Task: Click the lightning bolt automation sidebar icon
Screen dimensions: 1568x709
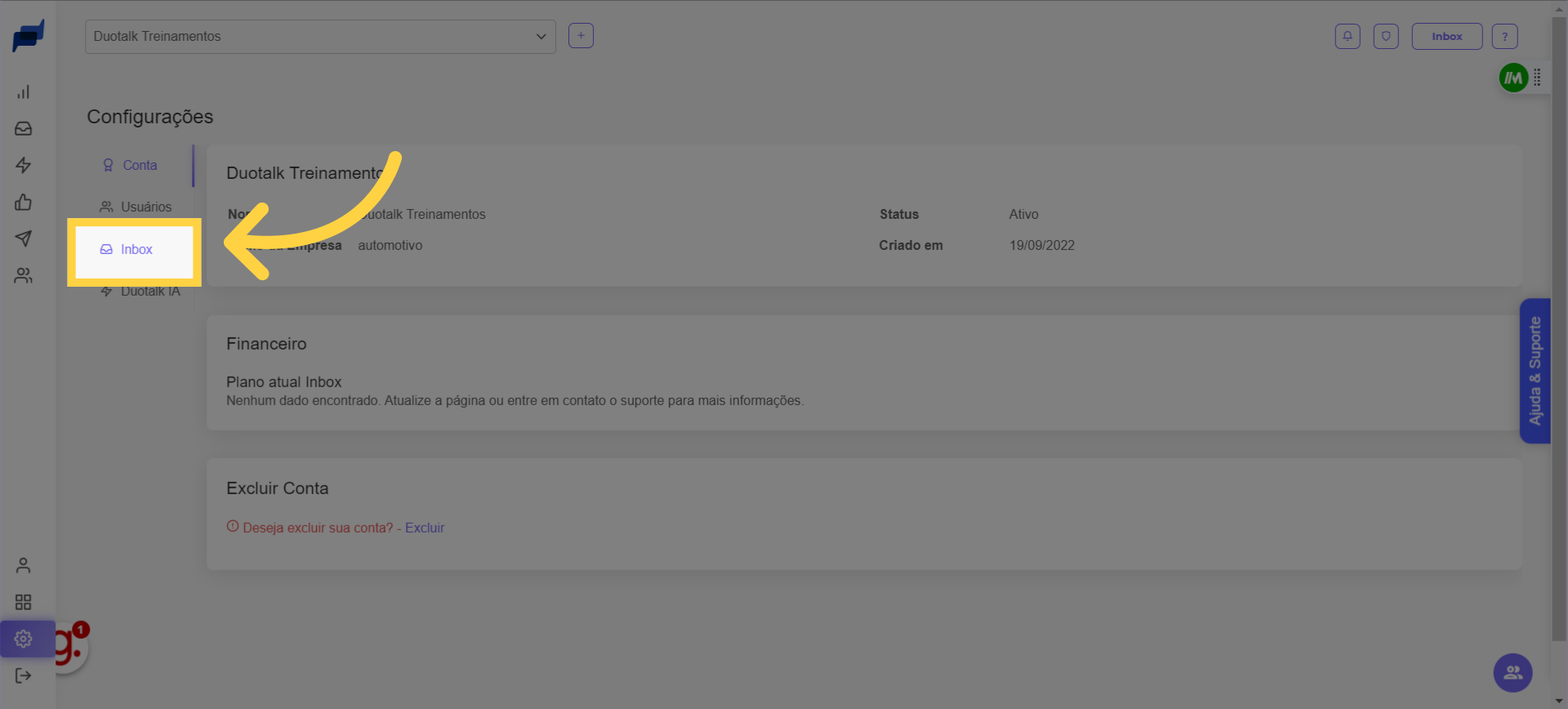Action: [x=24, y=166]
